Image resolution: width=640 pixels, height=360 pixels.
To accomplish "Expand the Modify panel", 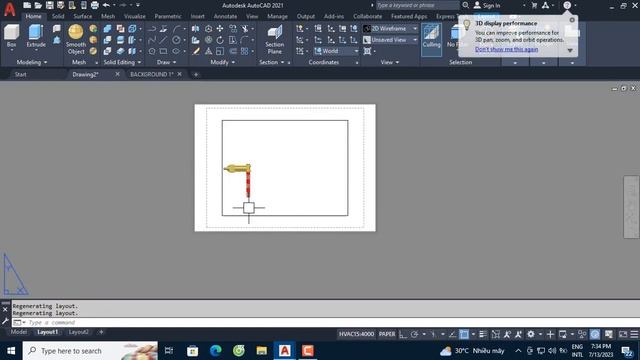I will [x=222, y=62].
